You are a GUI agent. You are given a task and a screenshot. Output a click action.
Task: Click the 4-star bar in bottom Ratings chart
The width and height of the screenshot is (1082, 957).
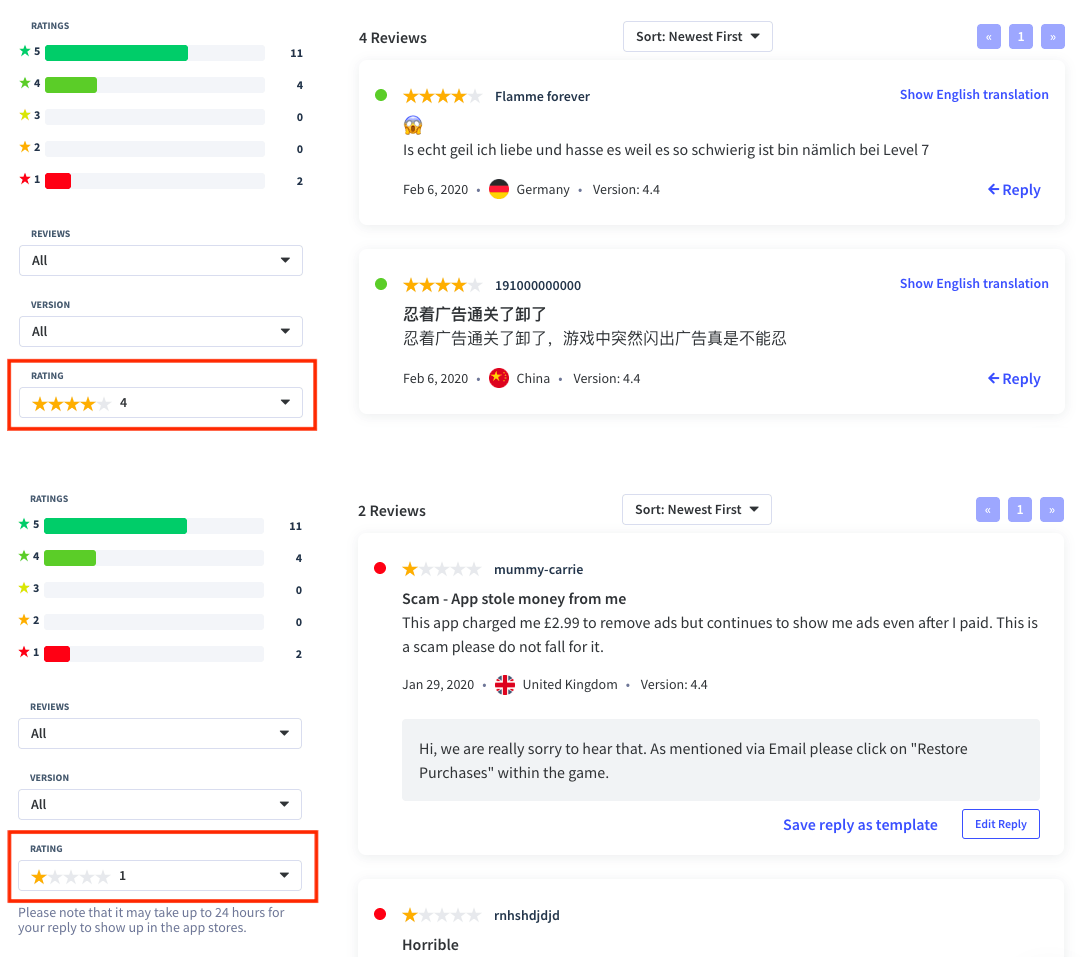(70, 558)
